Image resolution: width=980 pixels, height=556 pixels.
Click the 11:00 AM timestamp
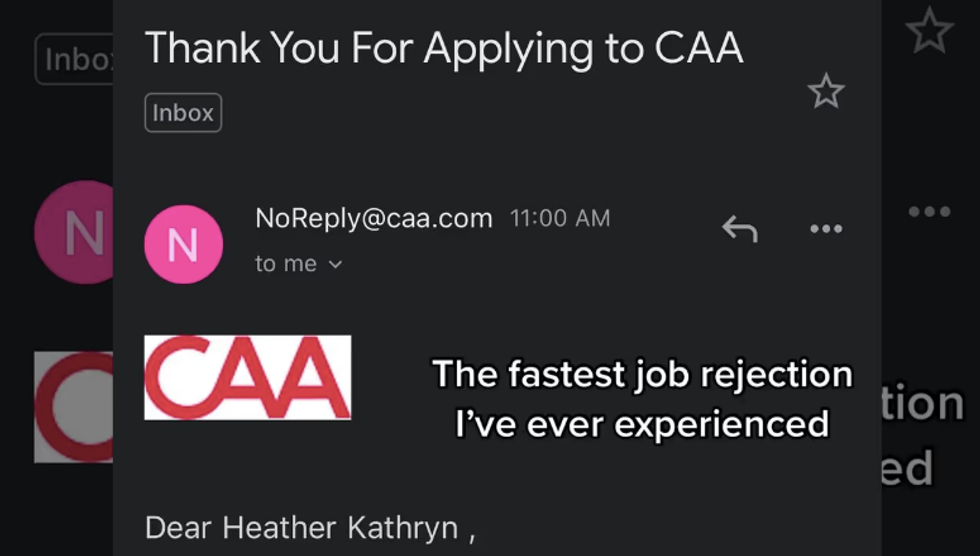pyautogui.click(x=560, y=218)
